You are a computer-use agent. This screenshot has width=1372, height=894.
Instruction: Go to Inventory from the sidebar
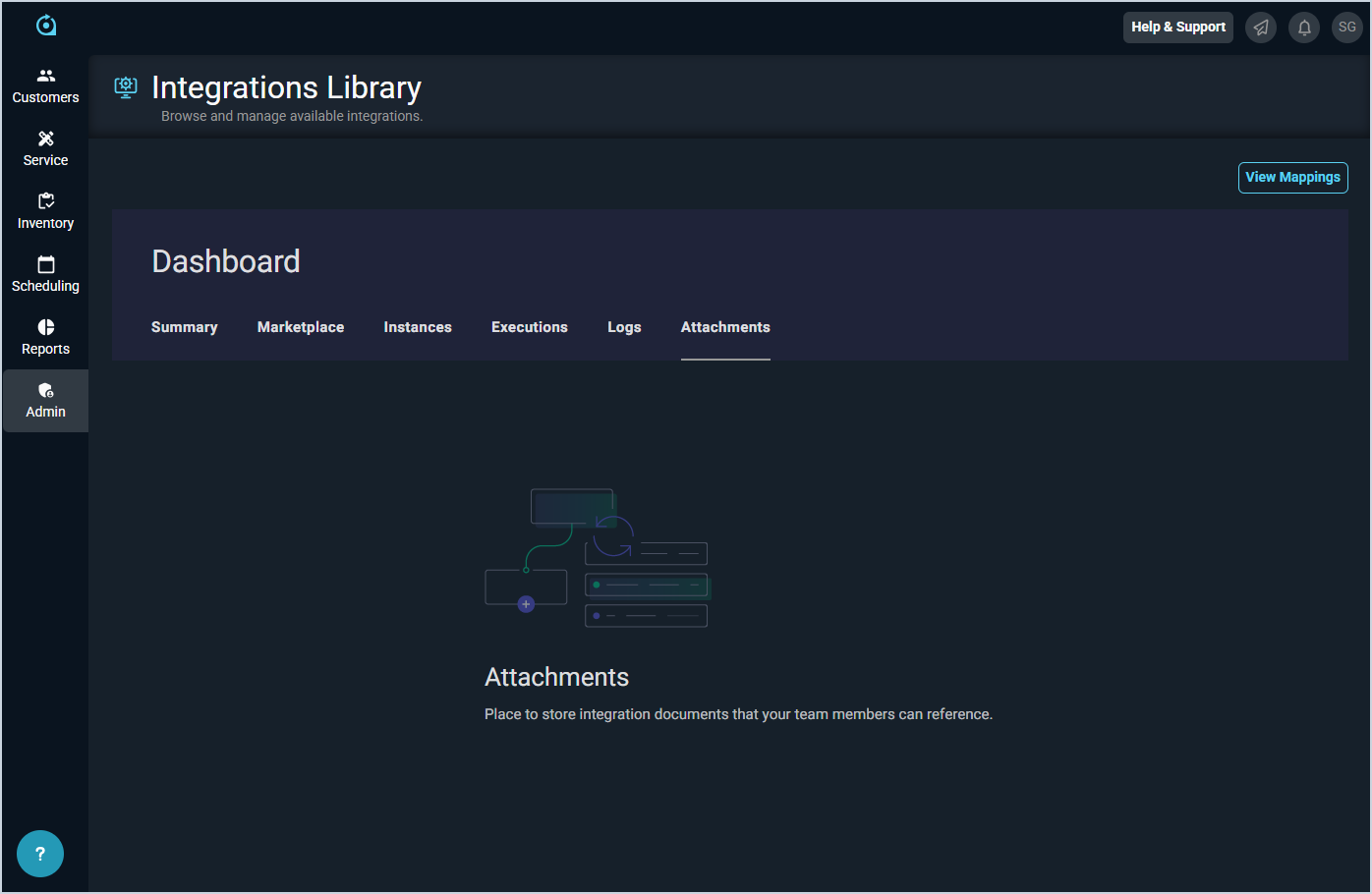pyautogui.click(x=45, y=212)
